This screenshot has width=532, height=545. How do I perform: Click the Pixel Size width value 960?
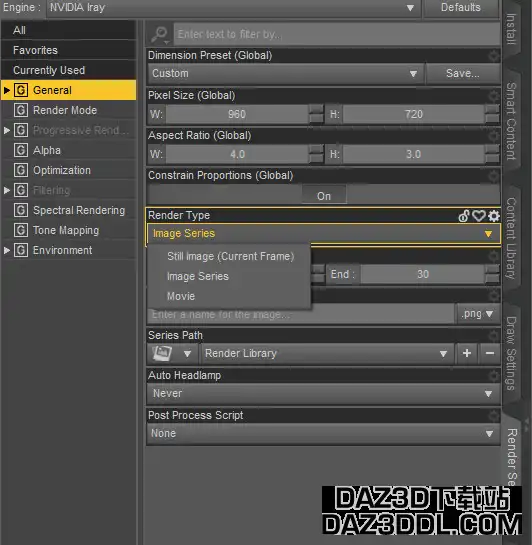[x=237, y=114]
